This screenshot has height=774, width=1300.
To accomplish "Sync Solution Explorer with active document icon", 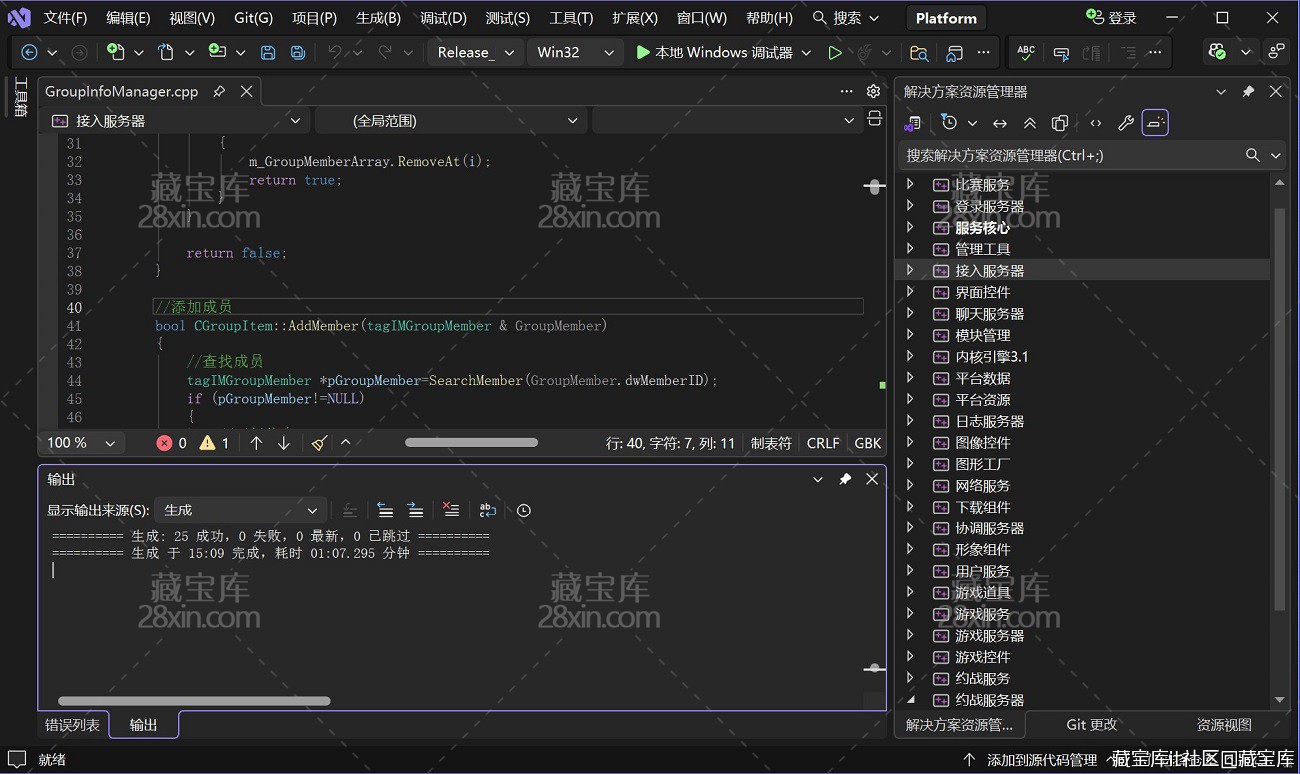I will click(x=1000, y=122).
